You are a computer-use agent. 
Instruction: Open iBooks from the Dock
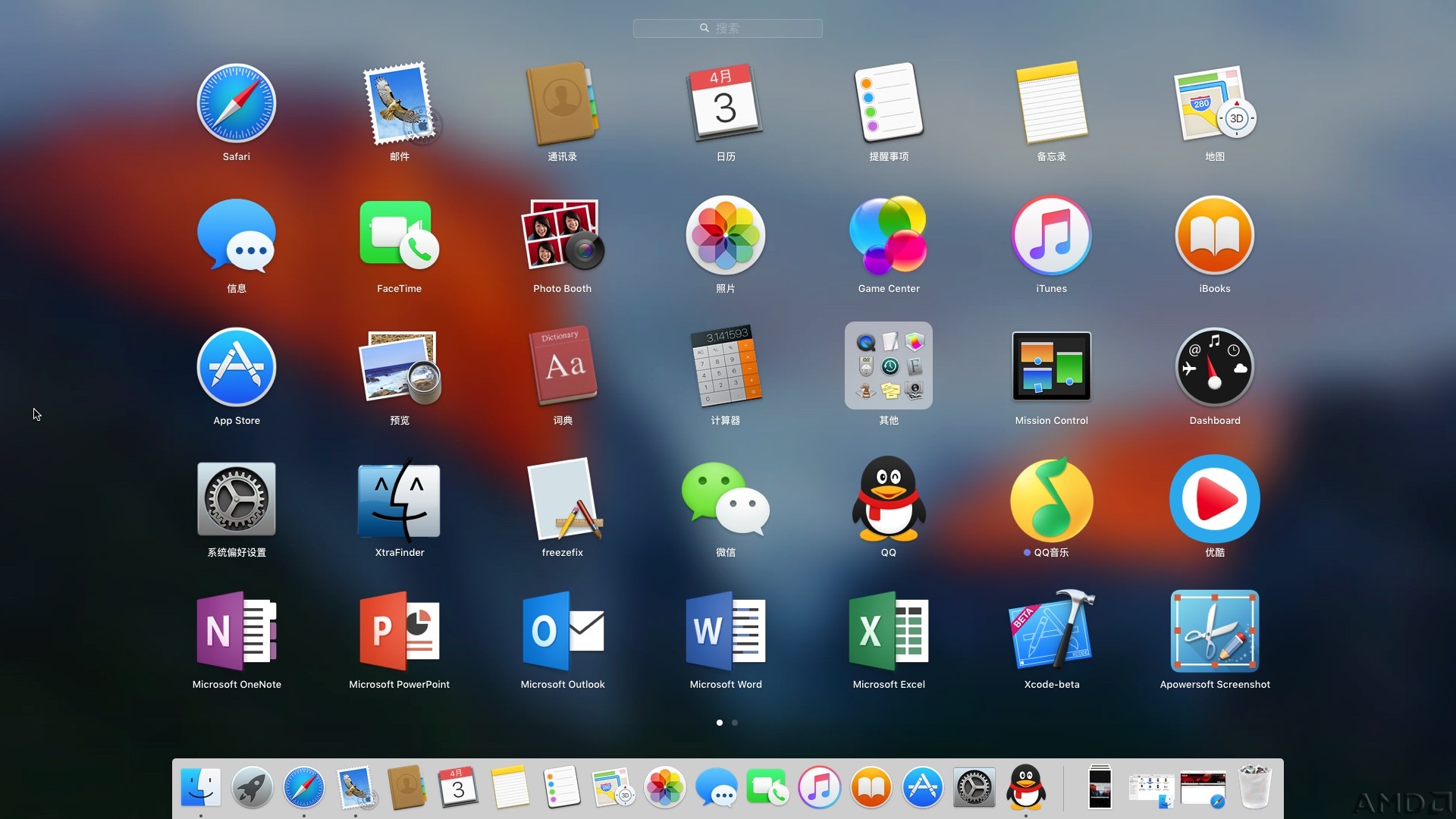point(871,787)
